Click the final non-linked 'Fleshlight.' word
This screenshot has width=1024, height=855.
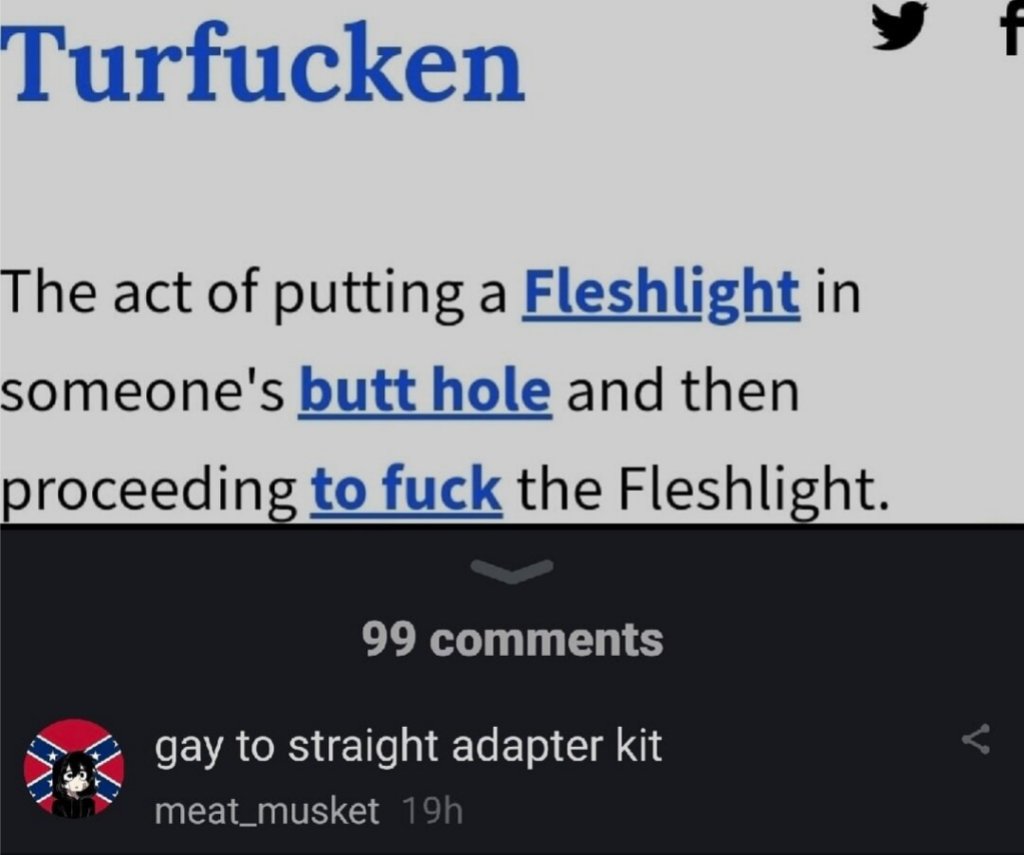coord(753,491)
